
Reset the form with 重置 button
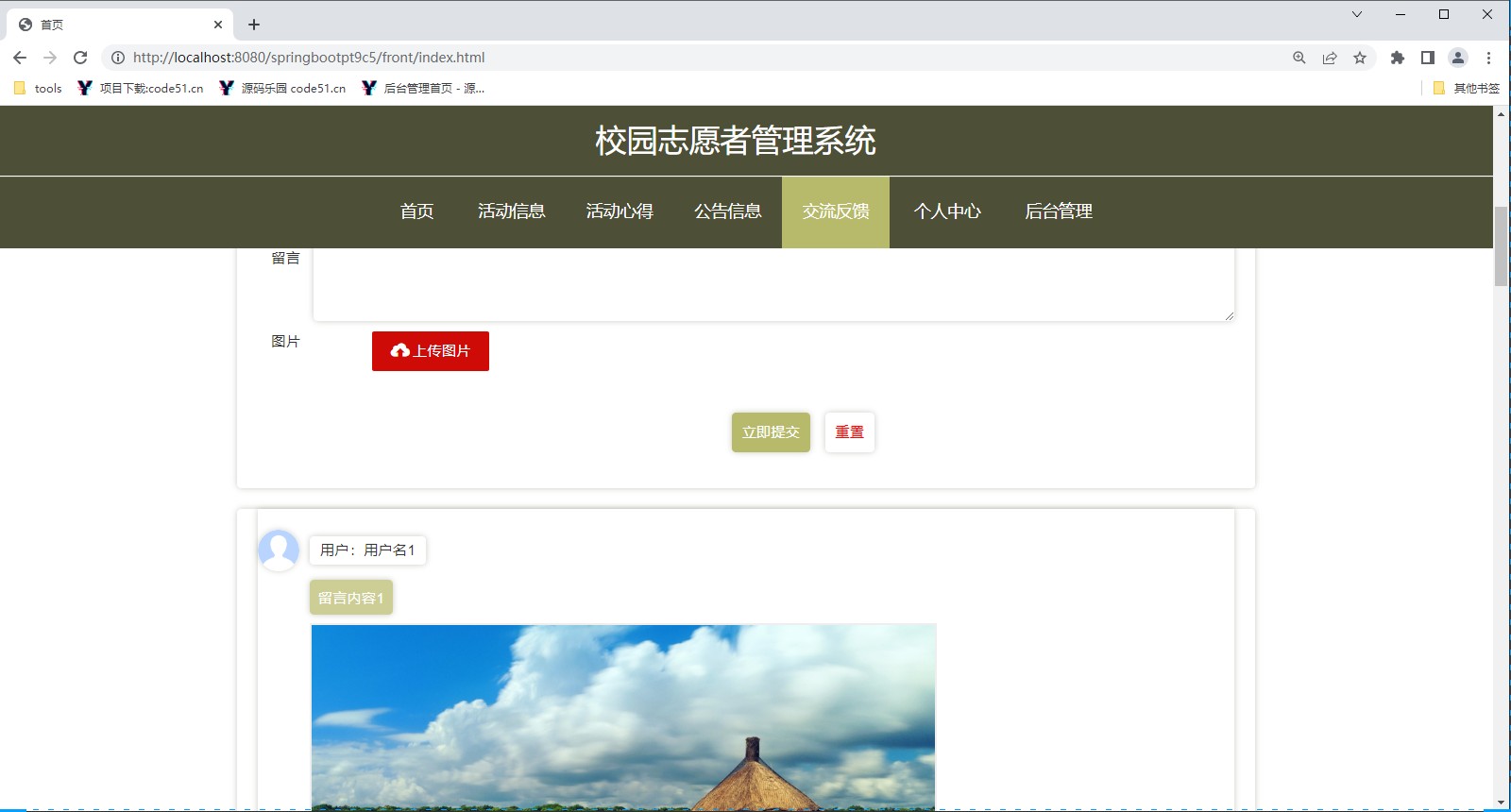[x=849, y=432]
